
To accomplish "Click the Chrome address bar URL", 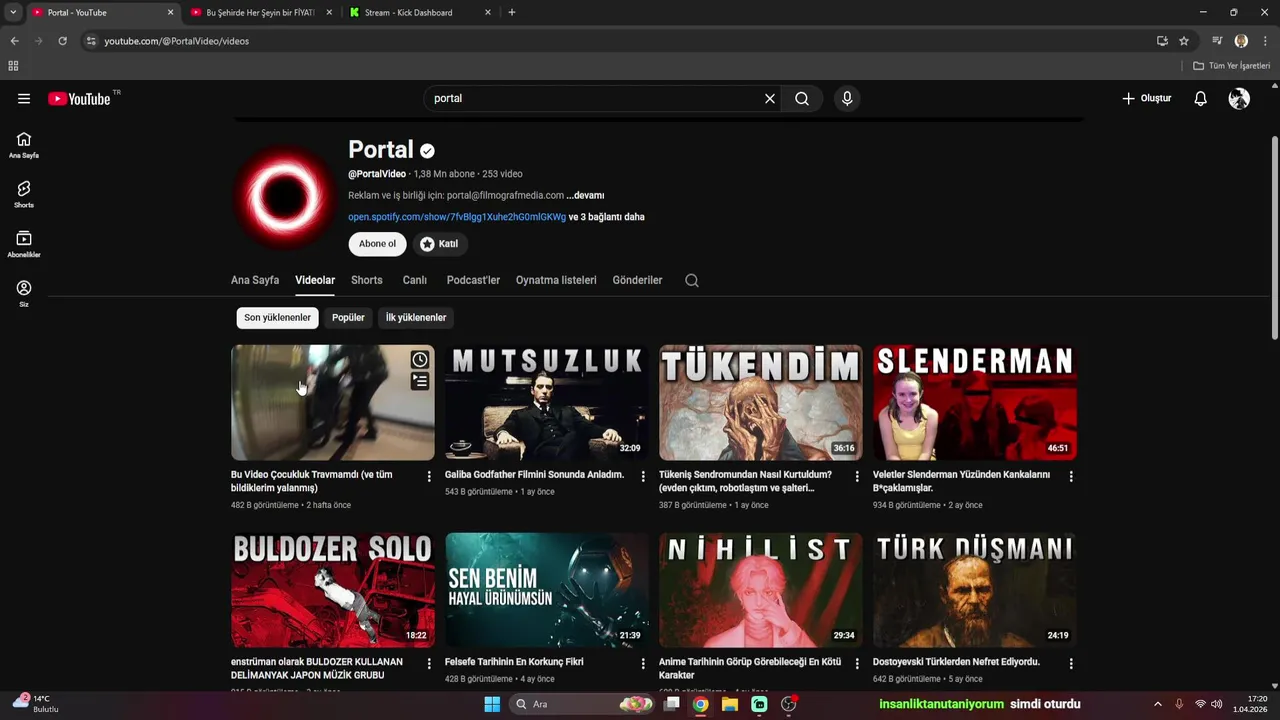I will [177, 41].
